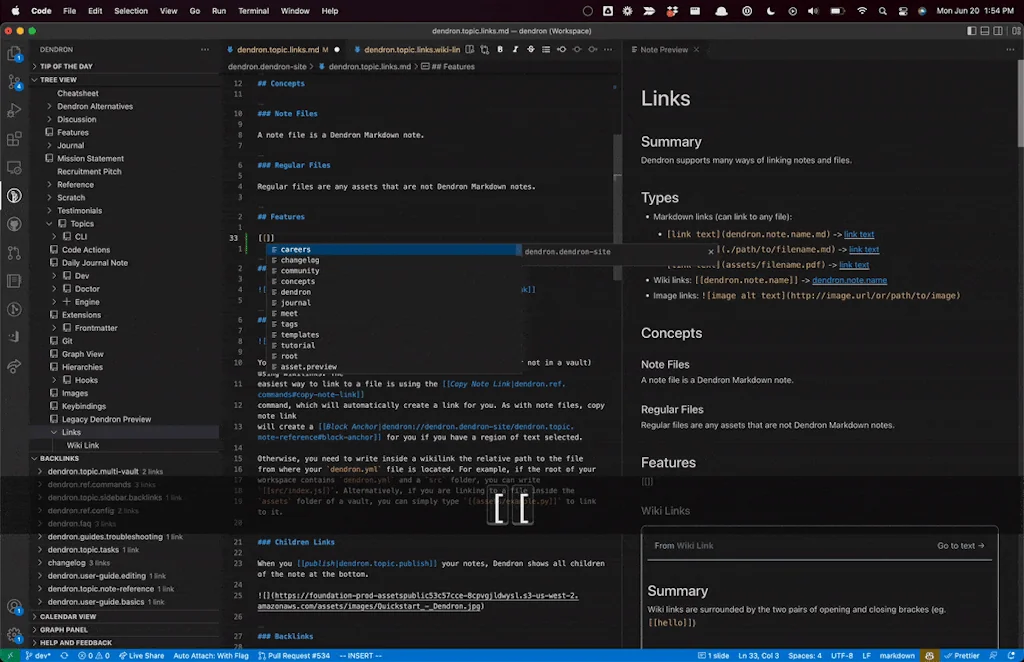The width and height of the screenshot is (1024, 662).
Task: Click the Go to text link in Wiki Link card
Action: coord(959,546)
